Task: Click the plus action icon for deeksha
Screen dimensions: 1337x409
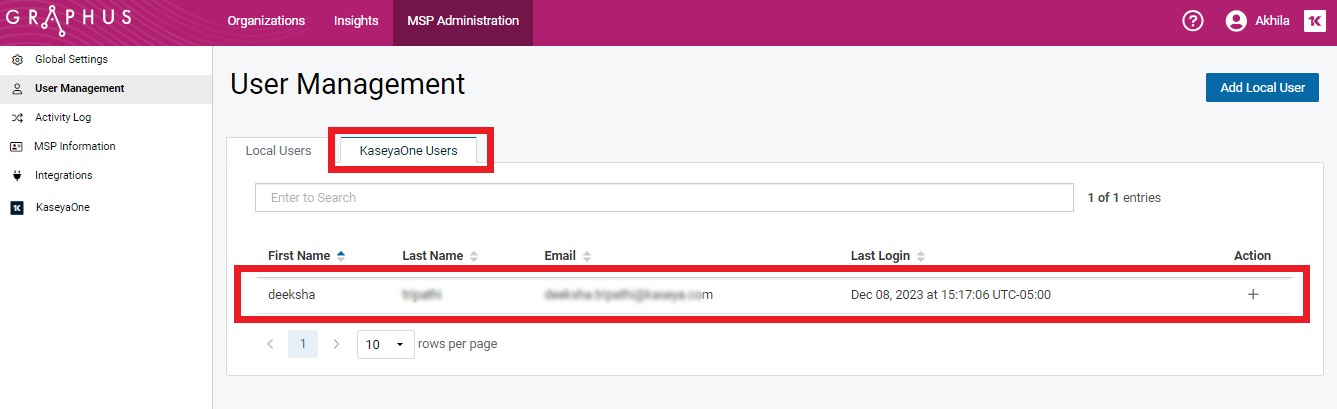Action: [x=1252, y=295]
